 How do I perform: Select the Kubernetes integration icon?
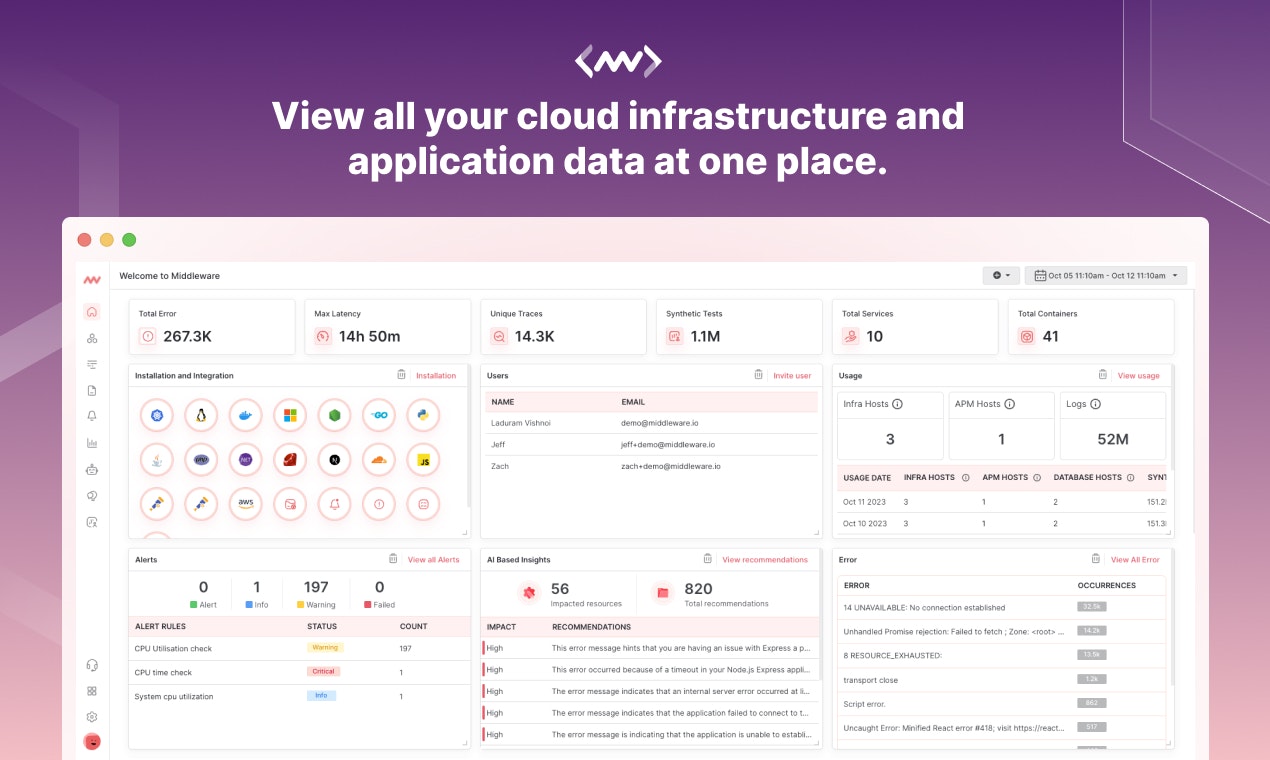157,415
